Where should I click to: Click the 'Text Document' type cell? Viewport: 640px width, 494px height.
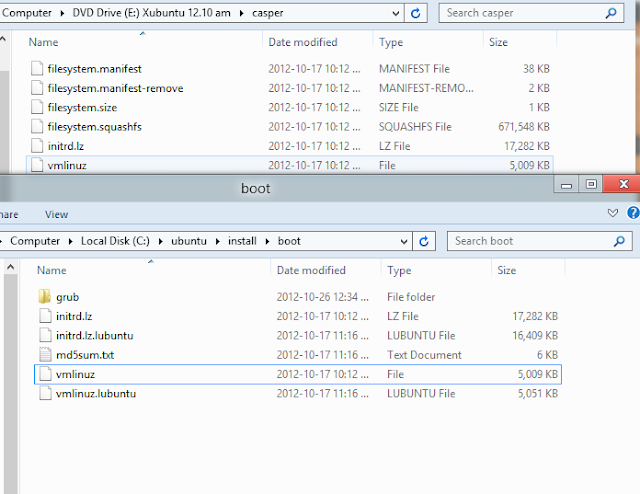[x=424, y=355]
